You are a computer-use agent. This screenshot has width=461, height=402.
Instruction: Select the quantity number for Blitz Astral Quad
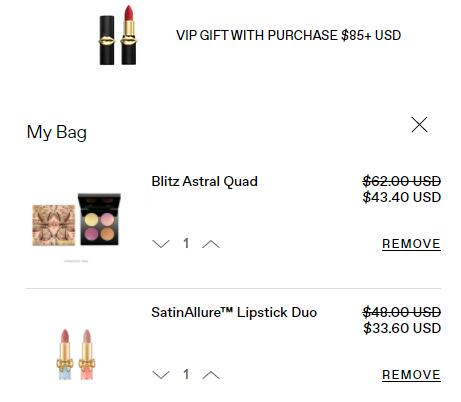(x=186, y=243)
